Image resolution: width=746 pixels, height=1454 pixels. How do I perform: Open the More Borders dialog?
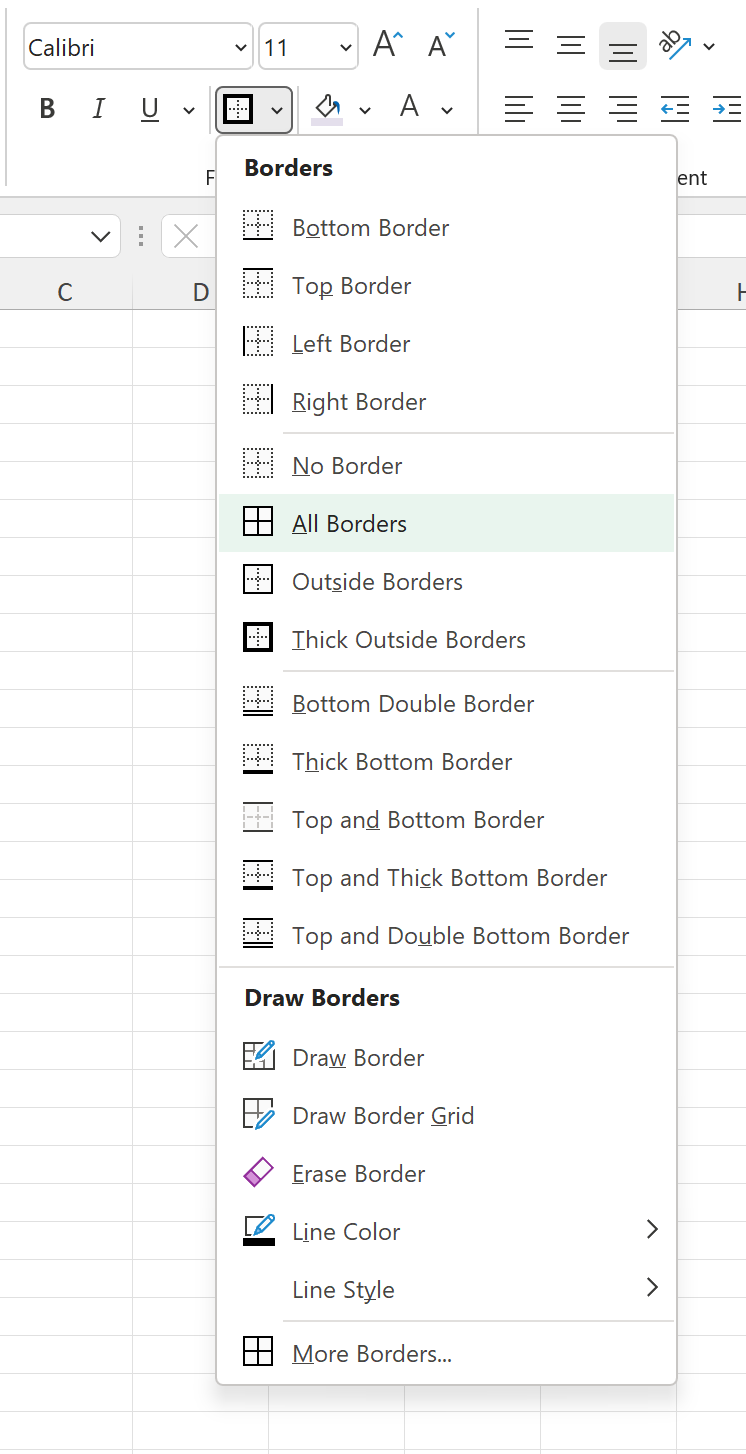point(371,1351)
